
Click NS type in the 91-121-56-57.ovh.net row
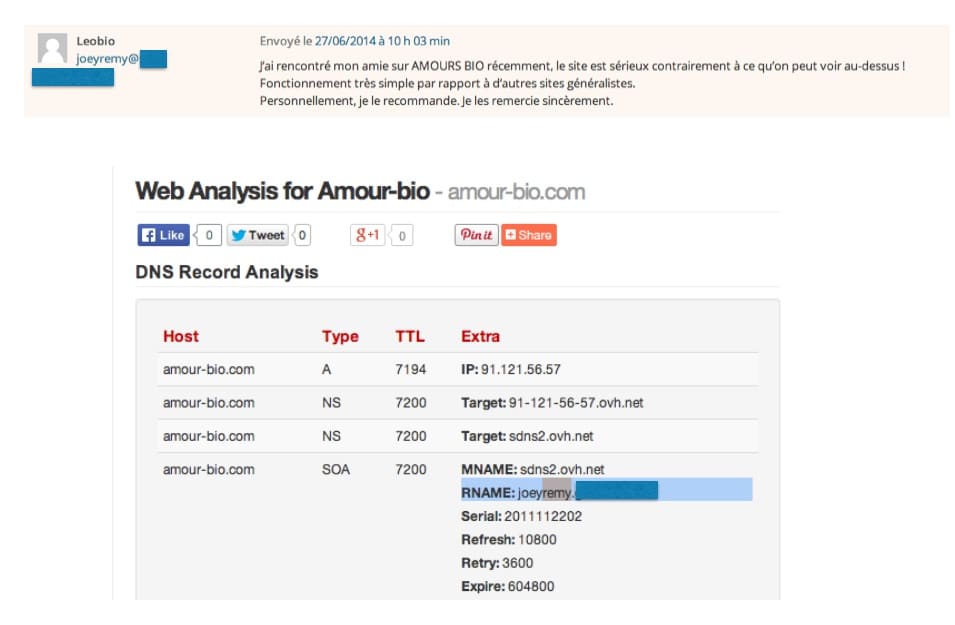coord(331,403)
